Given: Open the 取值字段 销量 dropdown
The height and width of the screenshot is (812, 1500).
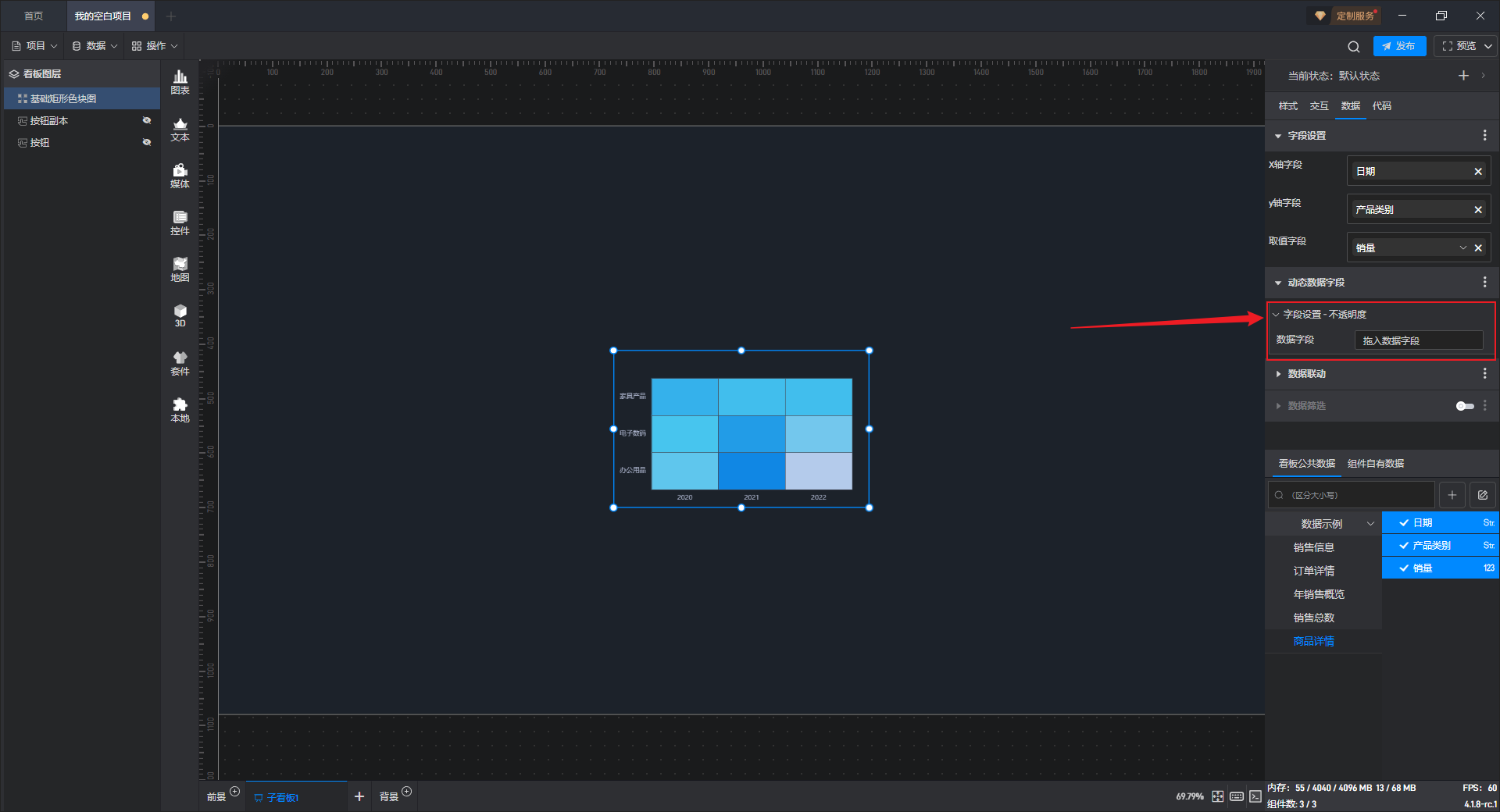Looking at the screenshot, I should click(1463, 248).
